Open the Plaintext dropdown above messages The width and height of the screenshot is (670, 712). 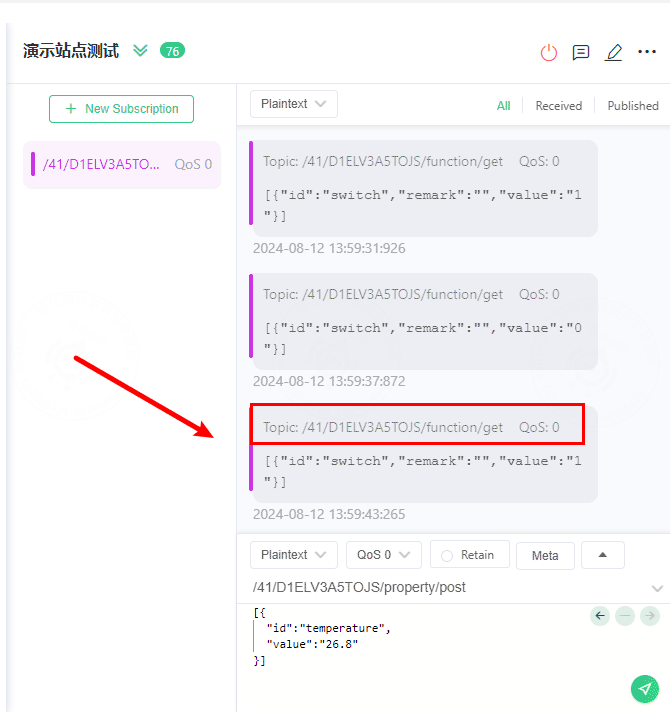coord(294,104)
